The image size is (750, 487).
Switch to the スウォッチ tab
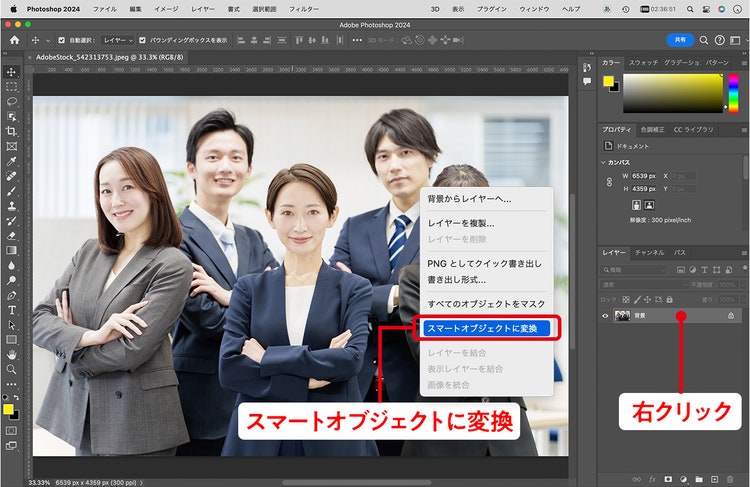pyautogui.click(x=643, y=63)
